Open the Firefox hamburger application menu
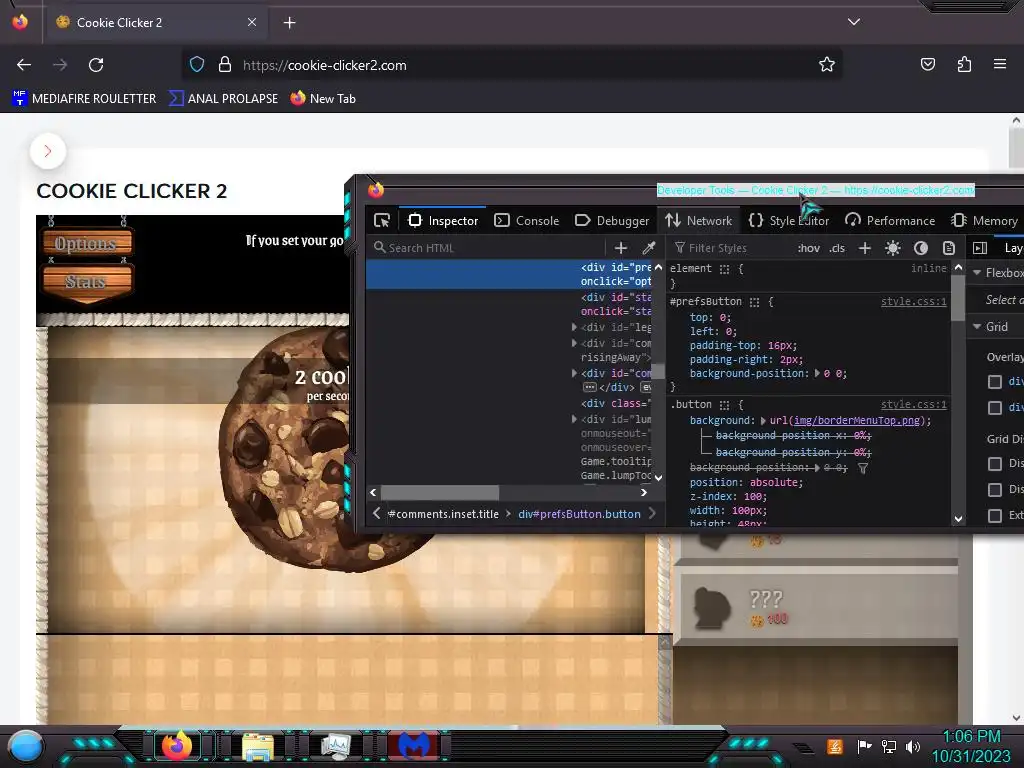Viewport: 1024px width, 768px height. (x=1000, y=65)
